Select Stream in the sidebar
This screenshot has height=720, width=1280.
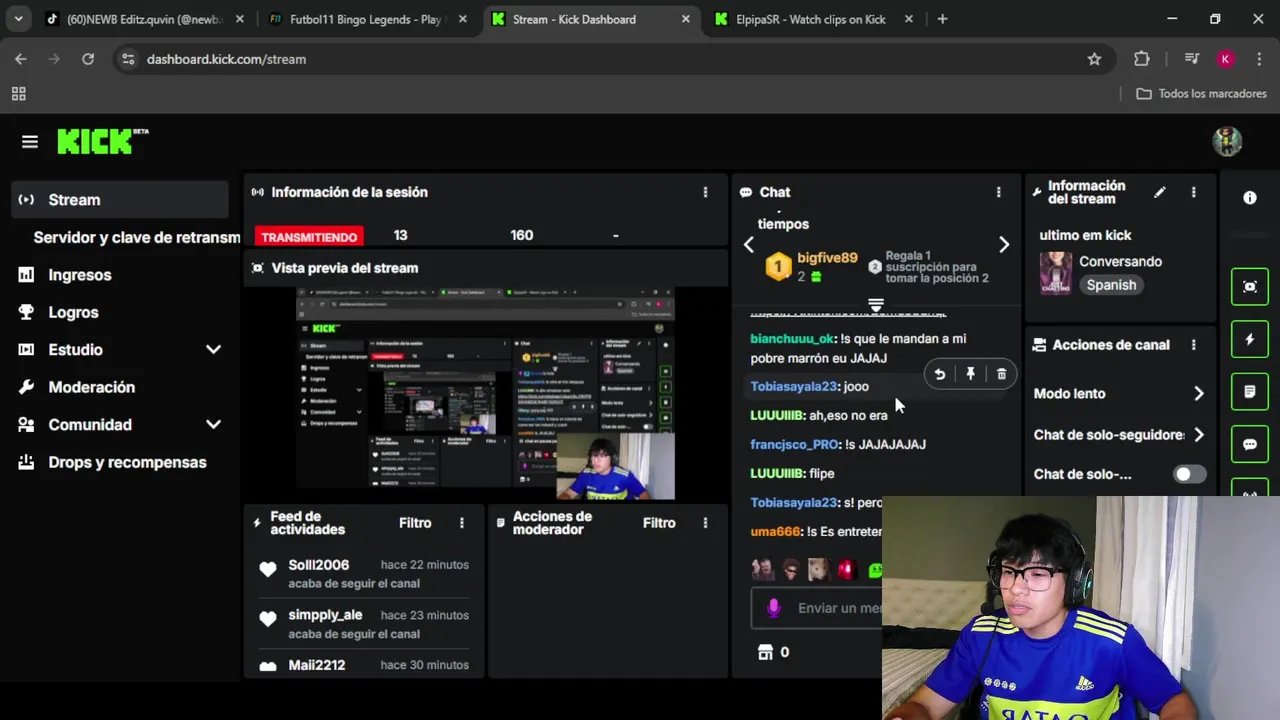(120, 200)
